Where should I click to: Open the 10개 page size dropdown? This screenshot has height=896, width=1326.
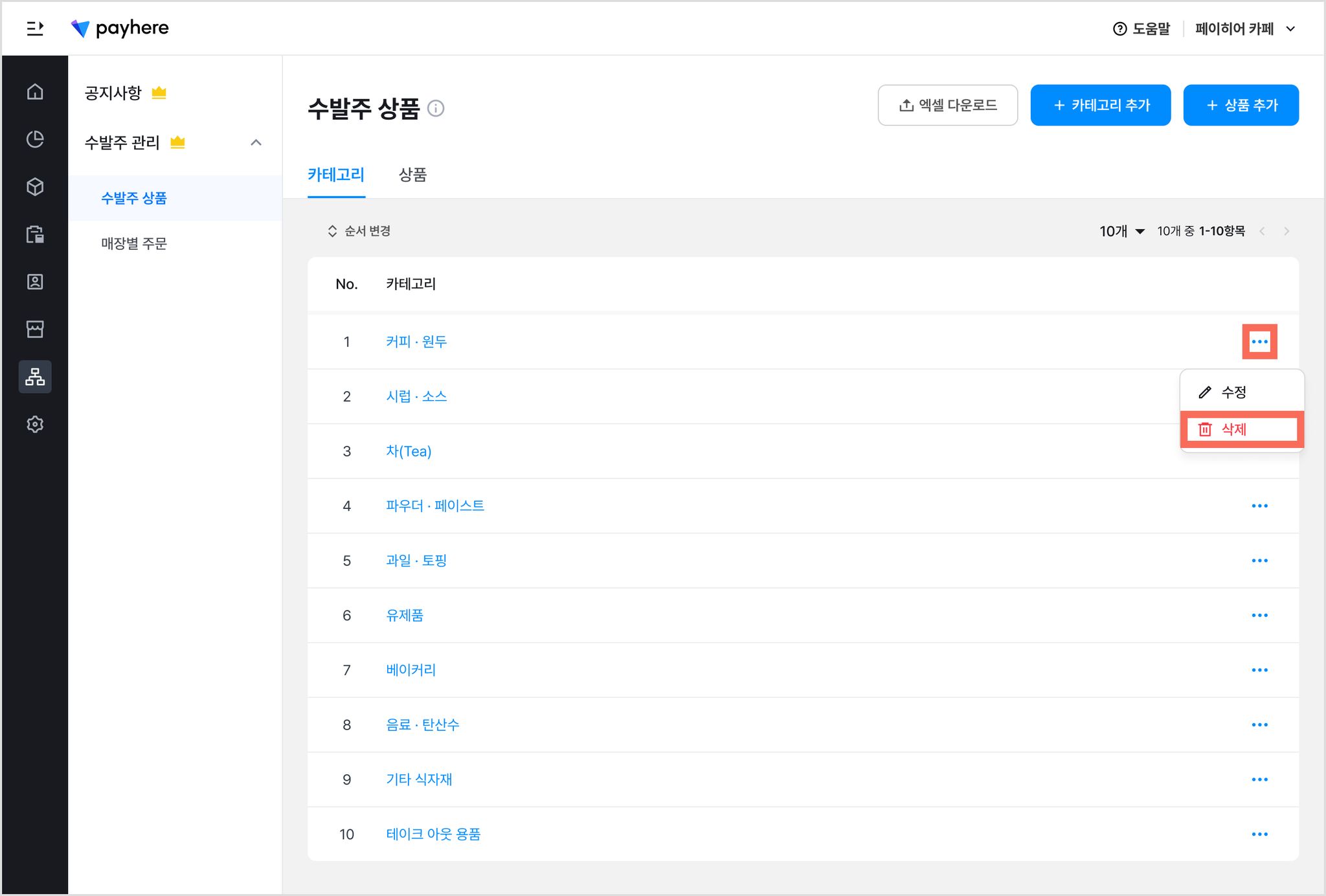coord(1122,231)
